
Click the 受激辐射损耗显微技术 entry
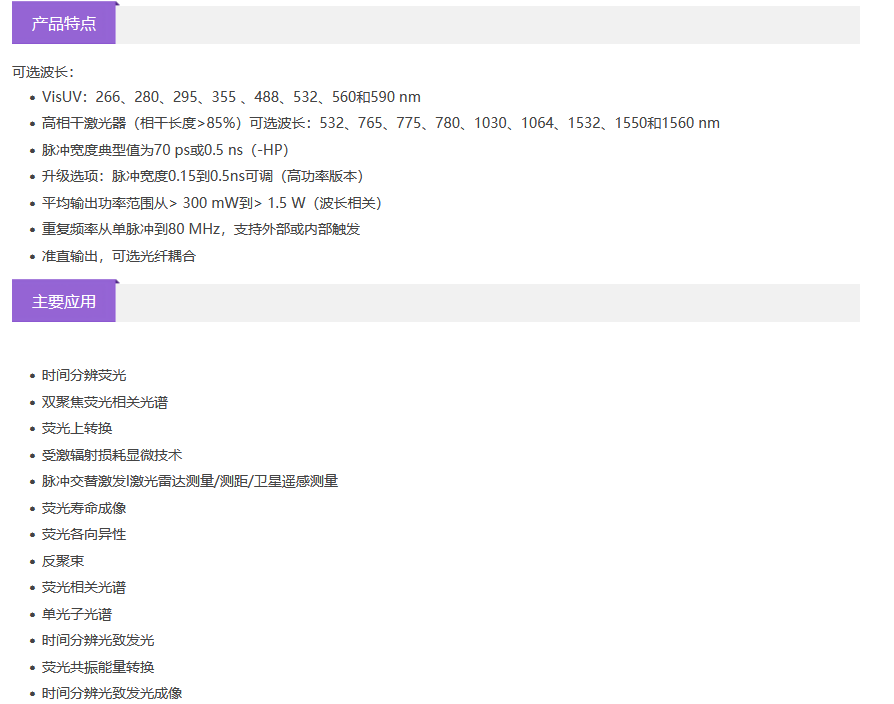[112, 455]
